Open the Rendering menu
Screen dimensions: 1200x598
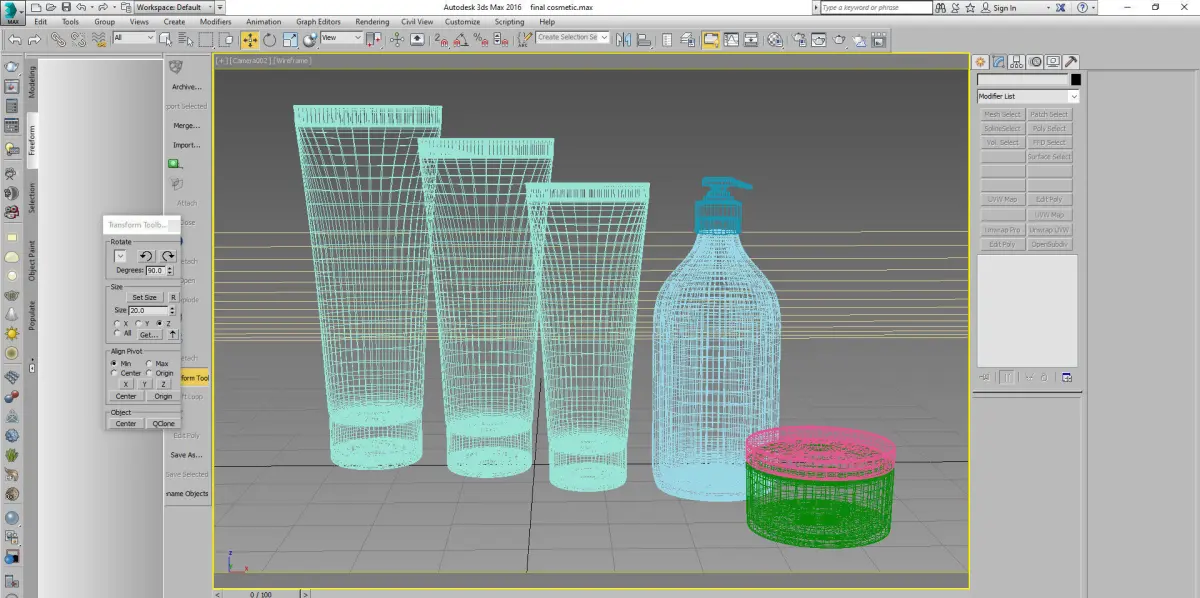[x=372, y=21]
